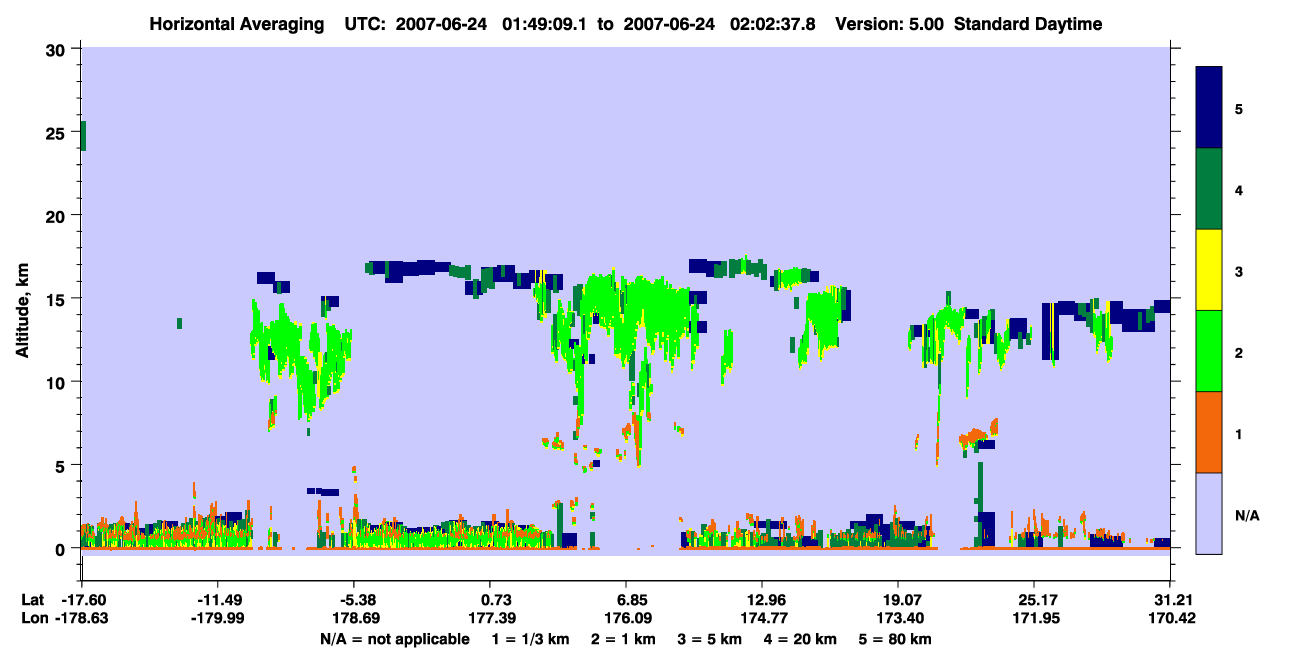Click the colorbar number label 3
The width and height of the screenshot is (1300, 667).
tap(1238, 272)
